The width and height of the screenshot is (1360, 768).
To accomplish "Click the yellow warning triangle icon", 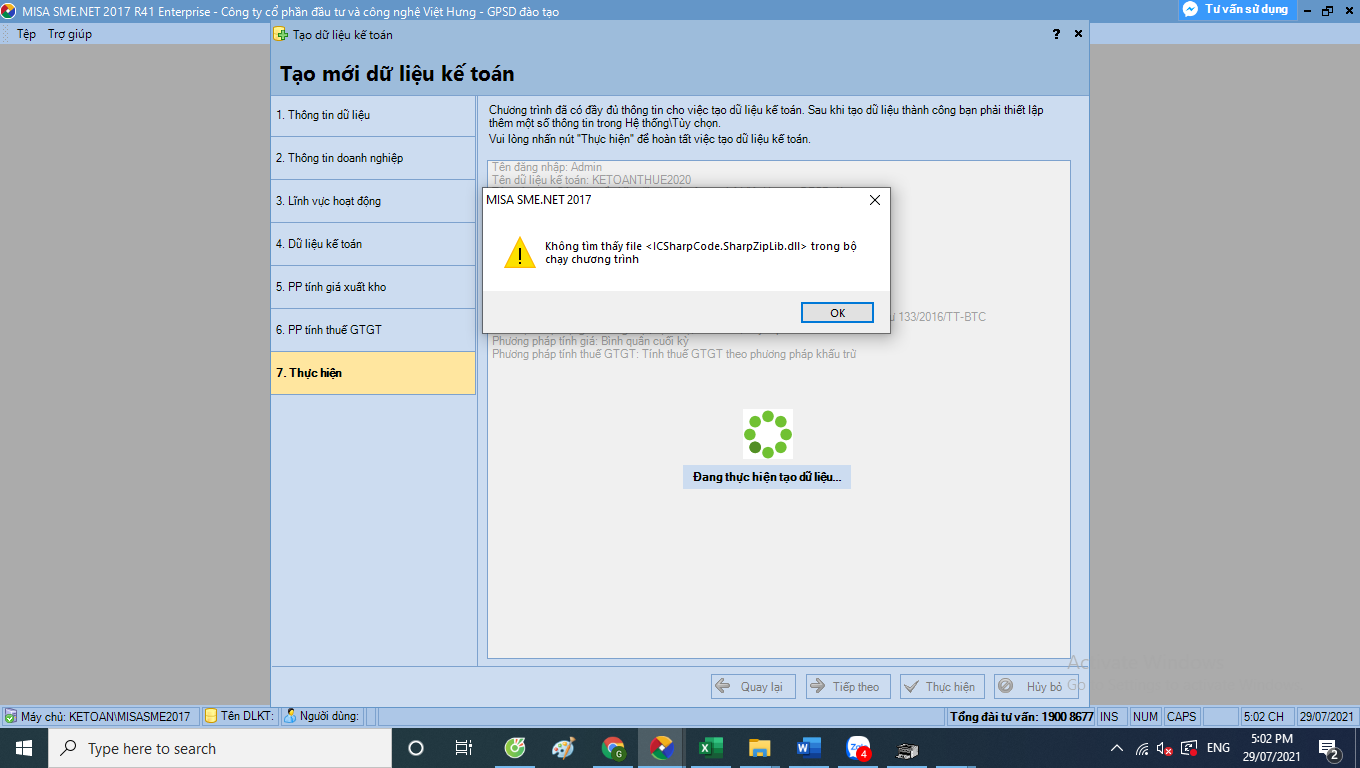I will (519, 253).
